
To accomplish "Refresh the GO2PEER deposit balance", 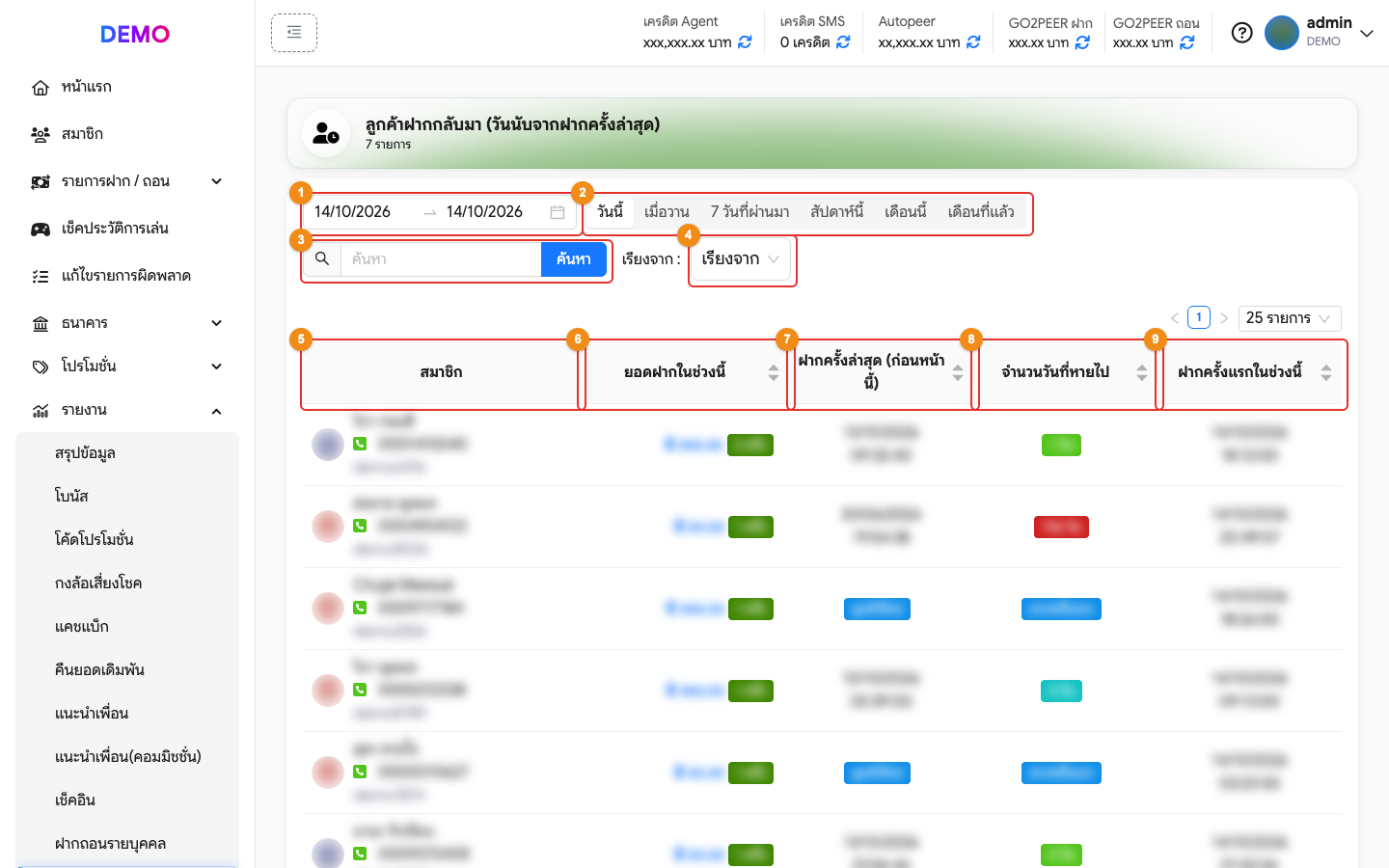I will click(1082, 42).
